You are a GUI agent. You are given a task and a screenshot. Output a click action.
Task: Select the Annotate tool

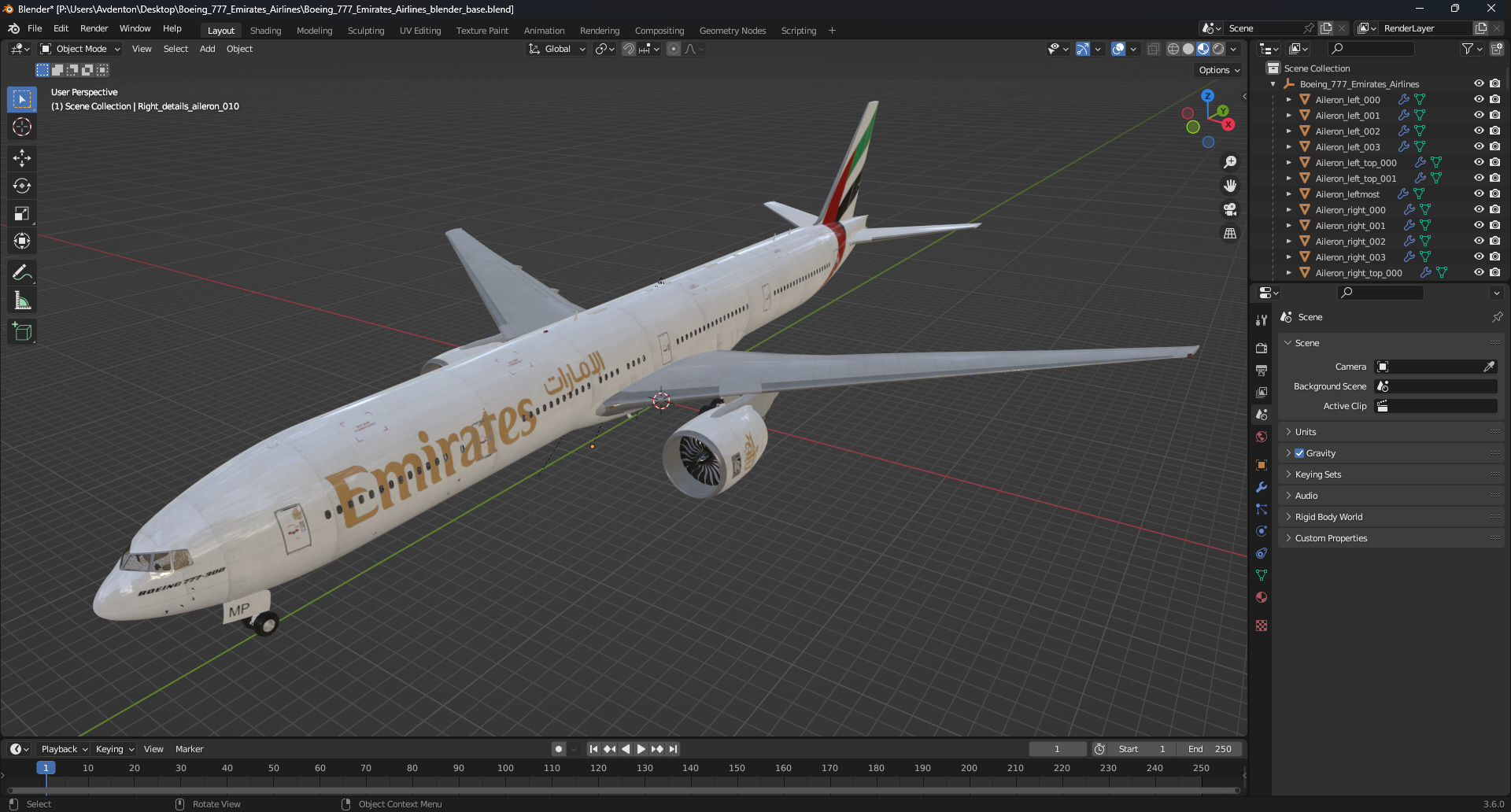pyautogui.click(x=22, y=273)
